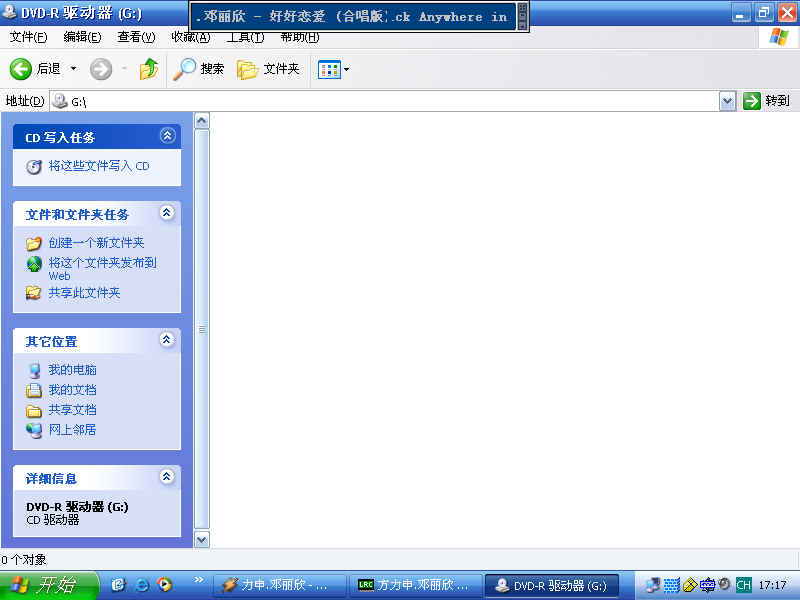
Task: Click the green Back arrow button
Action: [21, 69]
